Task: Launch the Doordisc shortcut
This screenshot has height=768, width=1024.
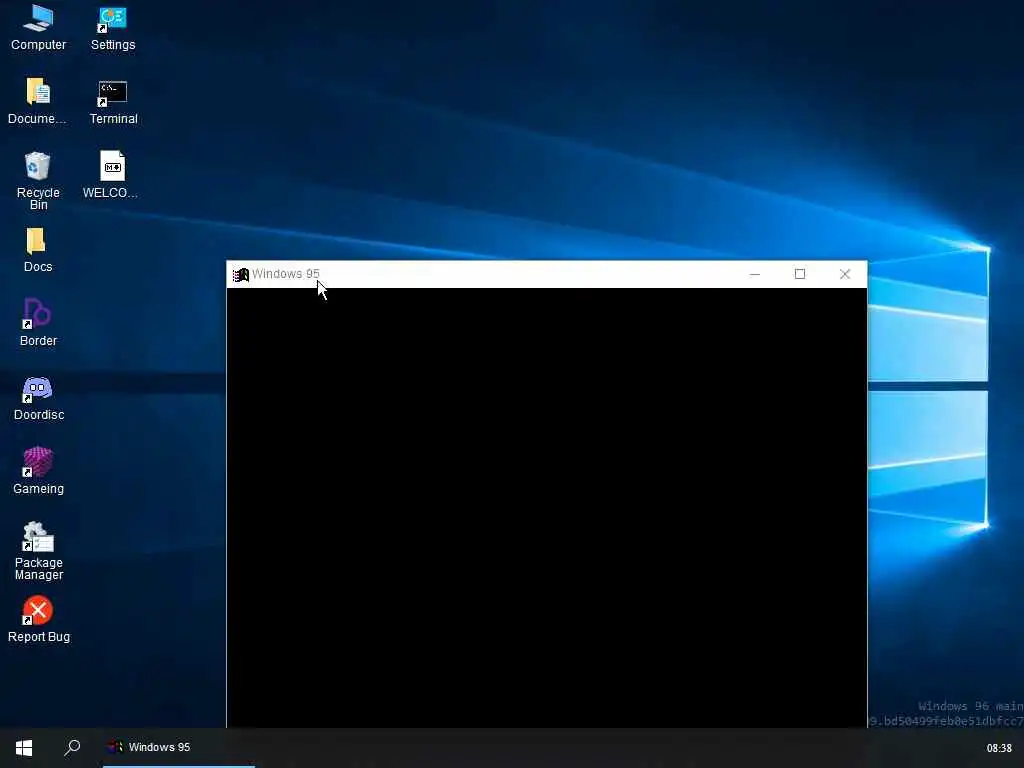Action: (38, 397)
